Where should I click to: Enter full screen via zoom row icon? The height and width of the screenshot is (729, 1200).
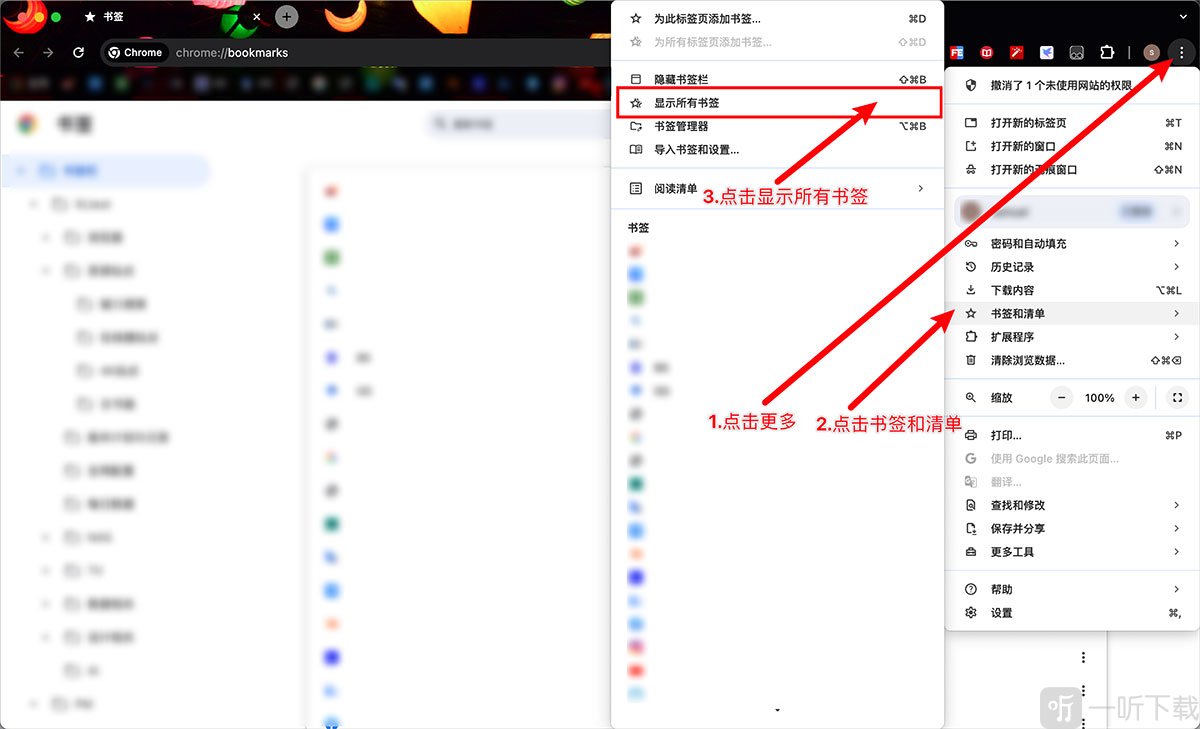[x=1177, y=398]
